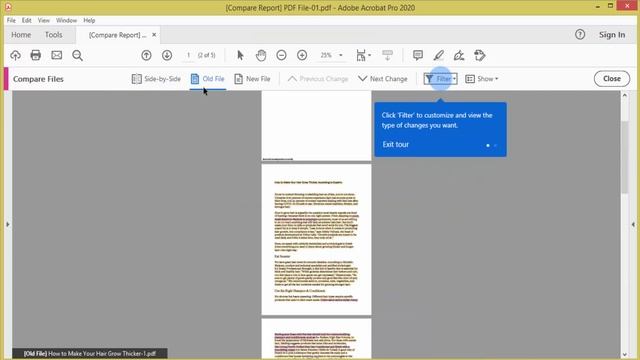Go to previous page arrow
This screenshot has height=360, width=640.
point(146,55)
